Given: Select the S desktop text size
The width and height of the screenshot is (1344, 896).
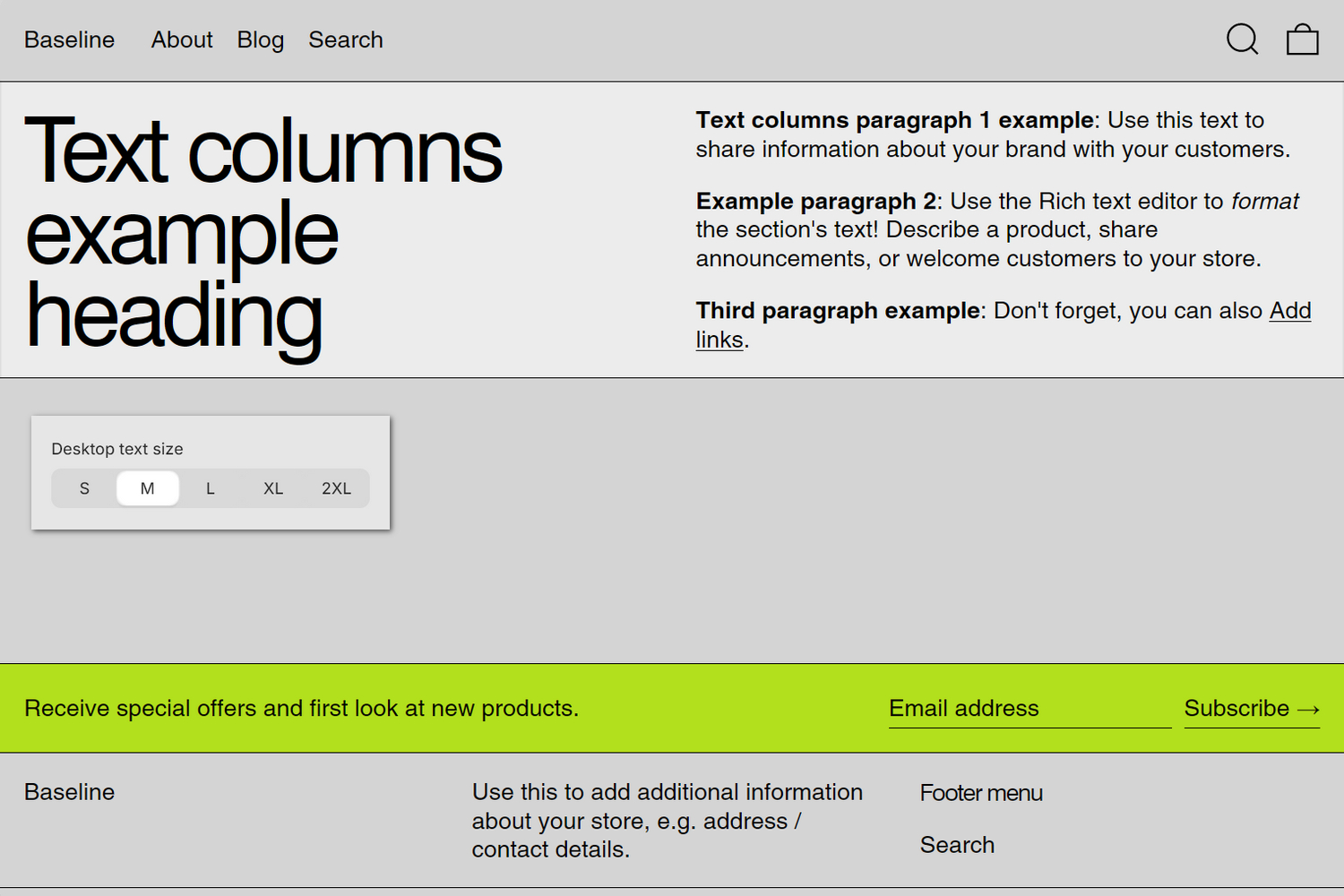Looking at the screenshot, I should coord(84,488).
